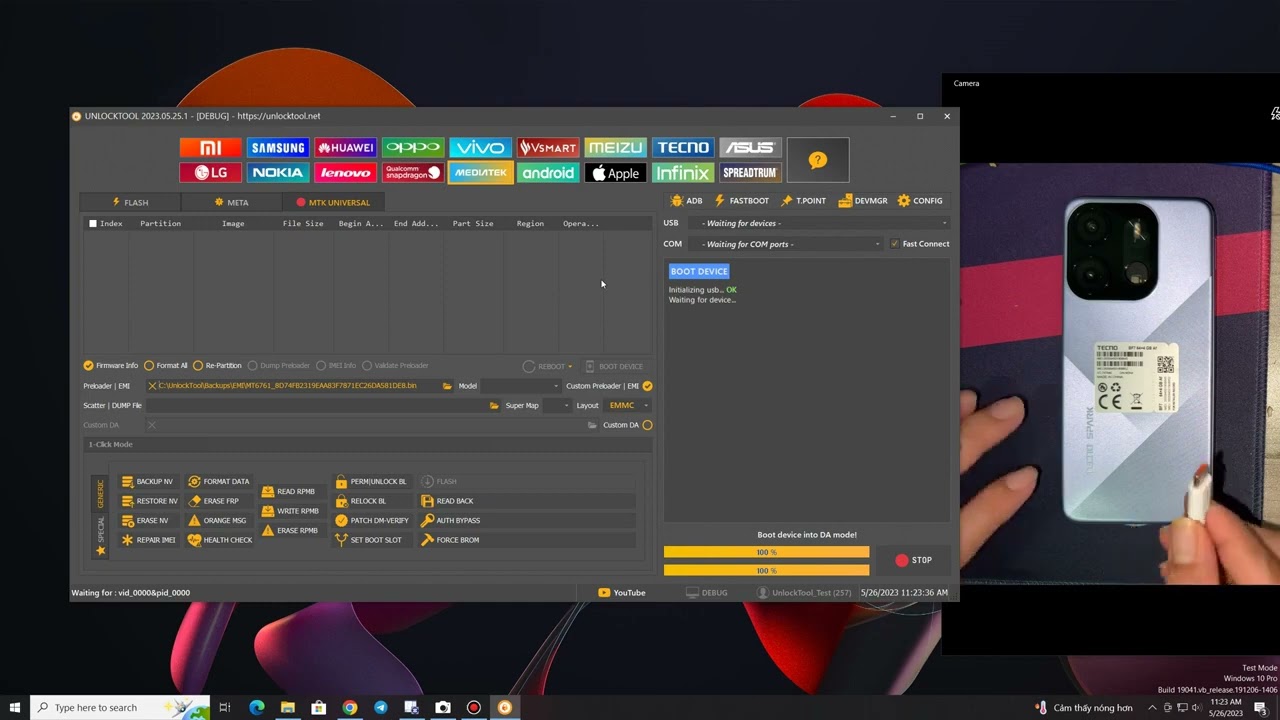Expand COM Waiting for COM ports dropdown
Image resolution: width=1280 pixels, height=720 pixels.
pos(787,244)
